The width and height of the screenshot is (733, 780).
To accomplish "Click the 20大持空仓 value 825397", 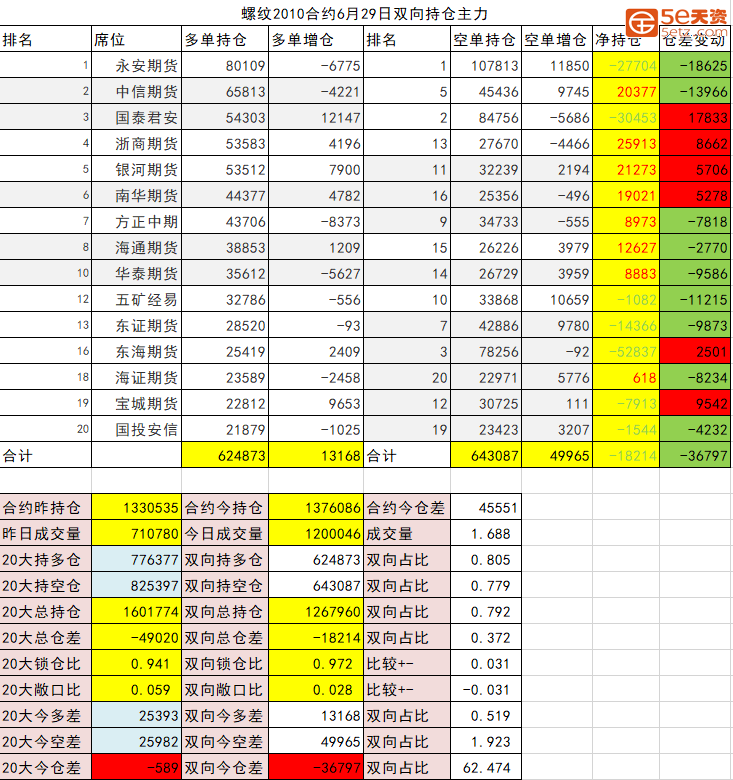I will click(136, 585).
